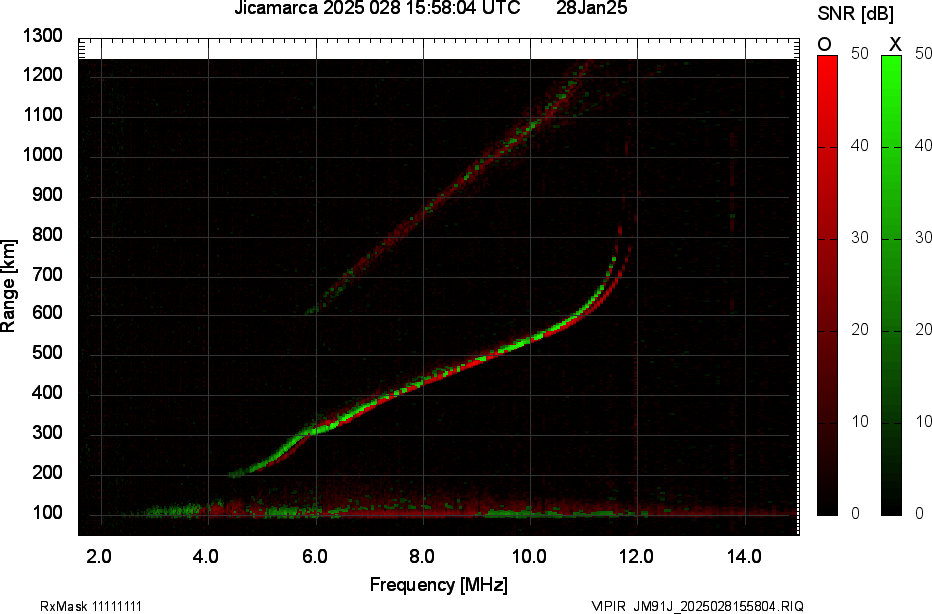Click the 2.0 frequency tick label
932x614 pixels.
point(99,557)
